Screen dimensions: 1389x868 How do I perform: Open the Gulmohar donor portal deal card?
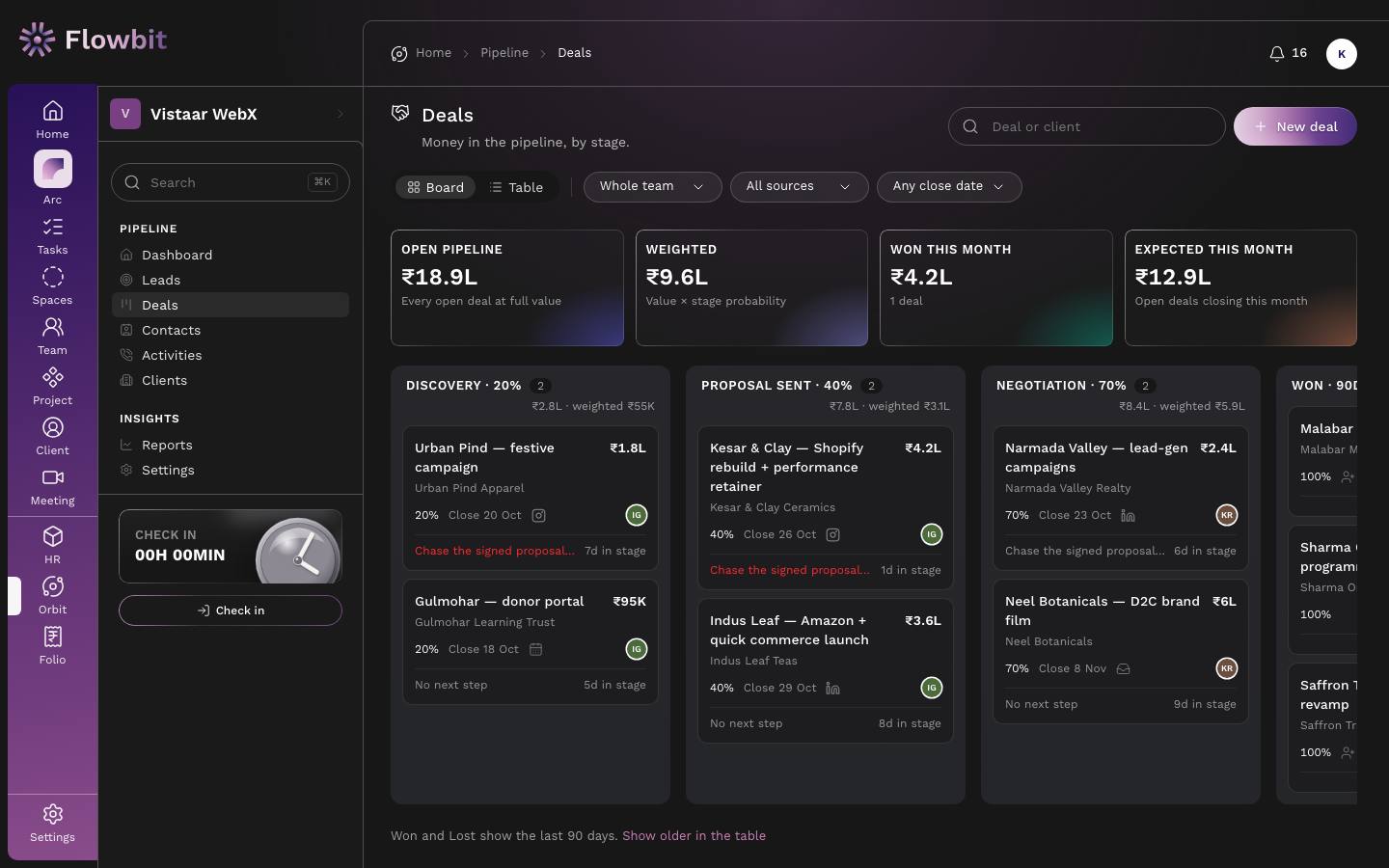tap(531, 642)
